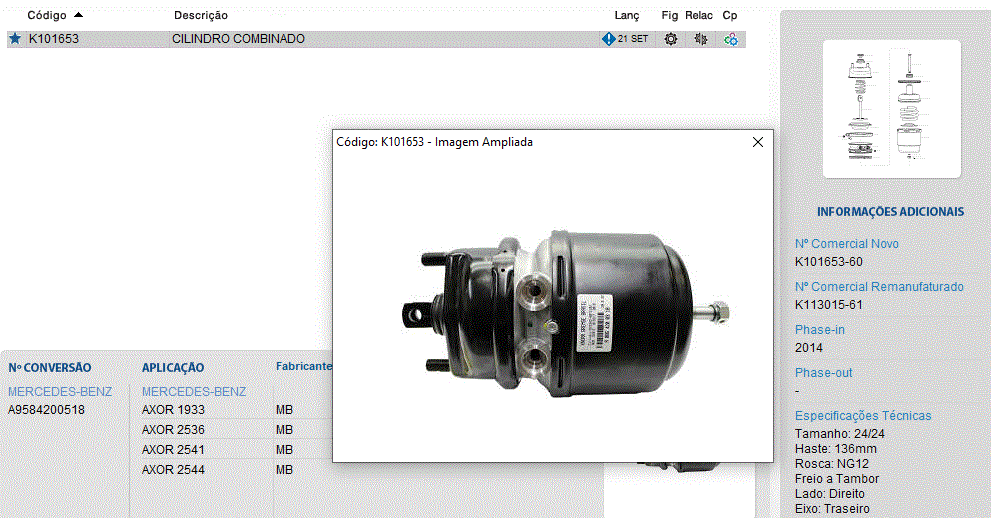Image resolution: width=991 pixels, height=518 pixels.
Task: Click the AXOR 2536 application row
Action: click(173, 430)
